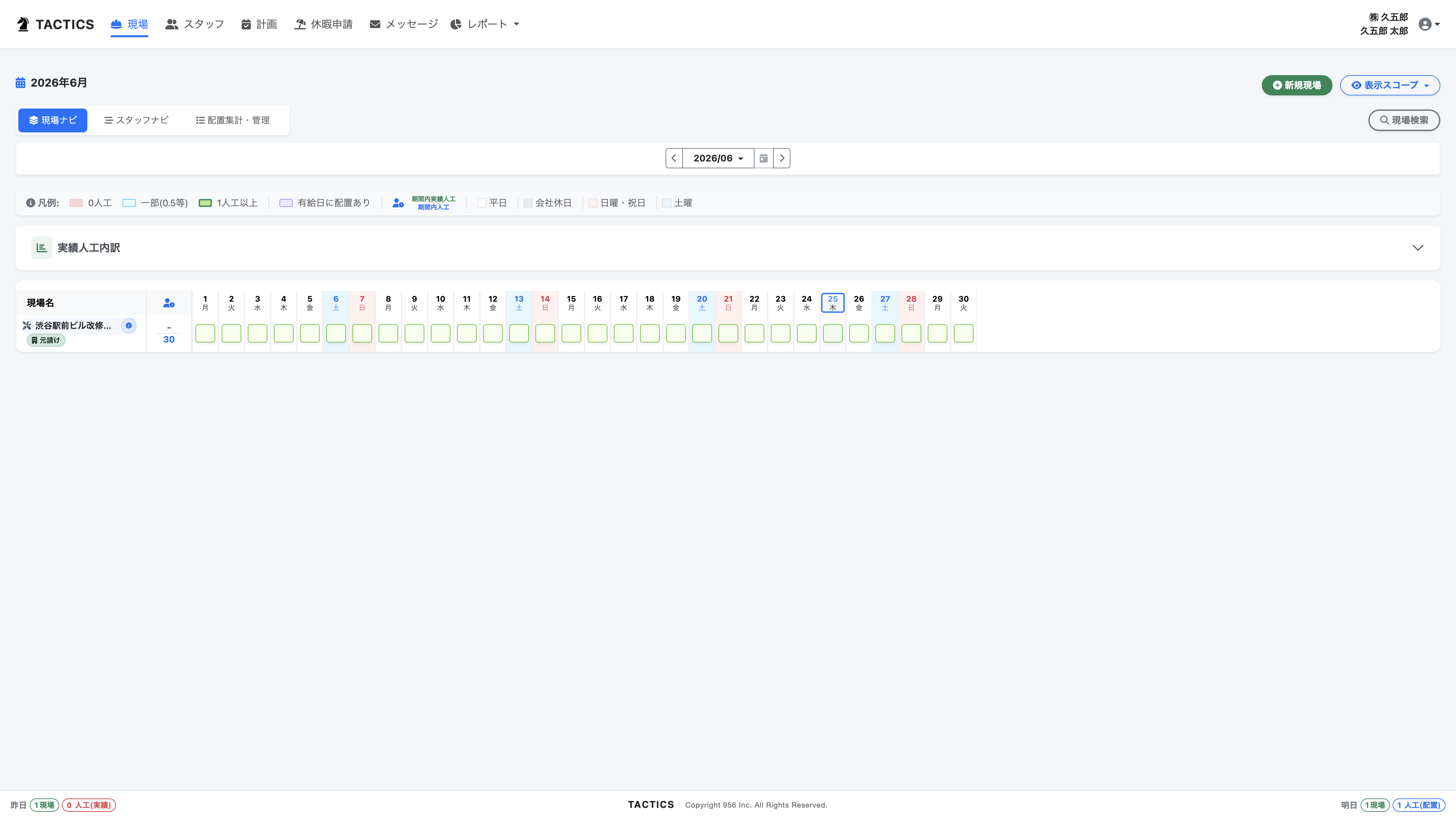Screen dimensions: 1456x819
Task: Open the 2026/06 month dropdown
Action: (718, 158)
